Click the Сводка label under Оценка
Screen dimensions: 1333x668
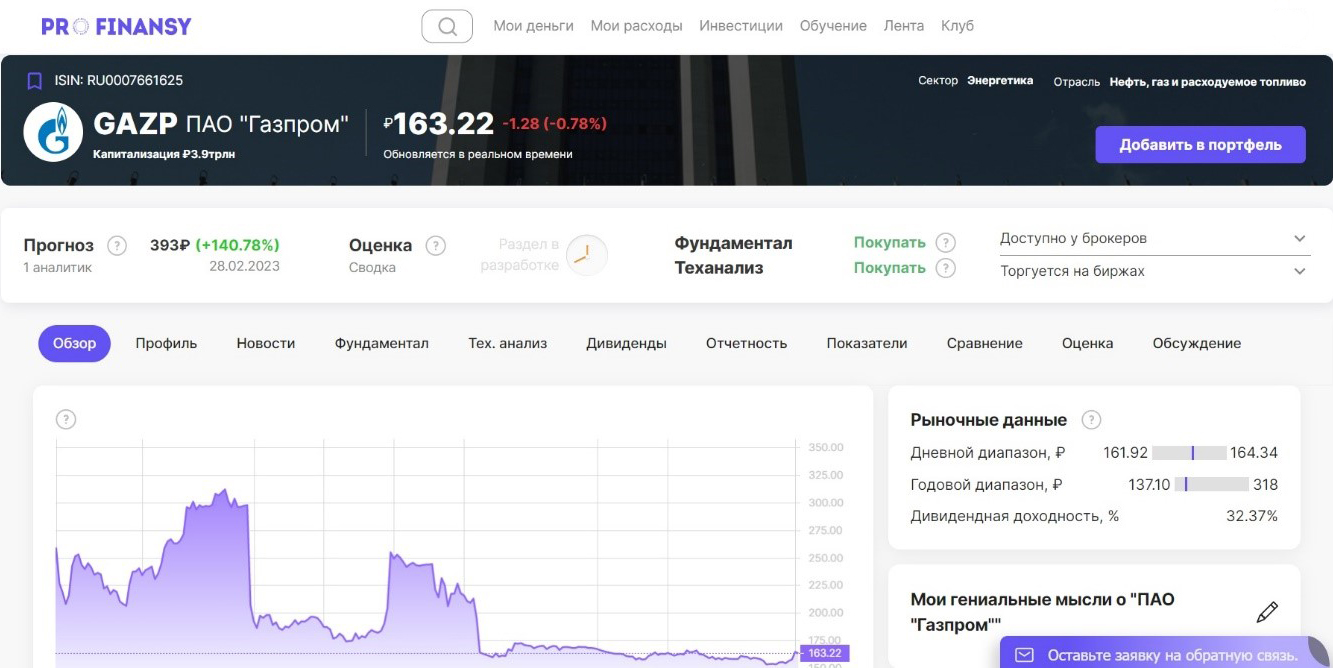coord(372,268)
